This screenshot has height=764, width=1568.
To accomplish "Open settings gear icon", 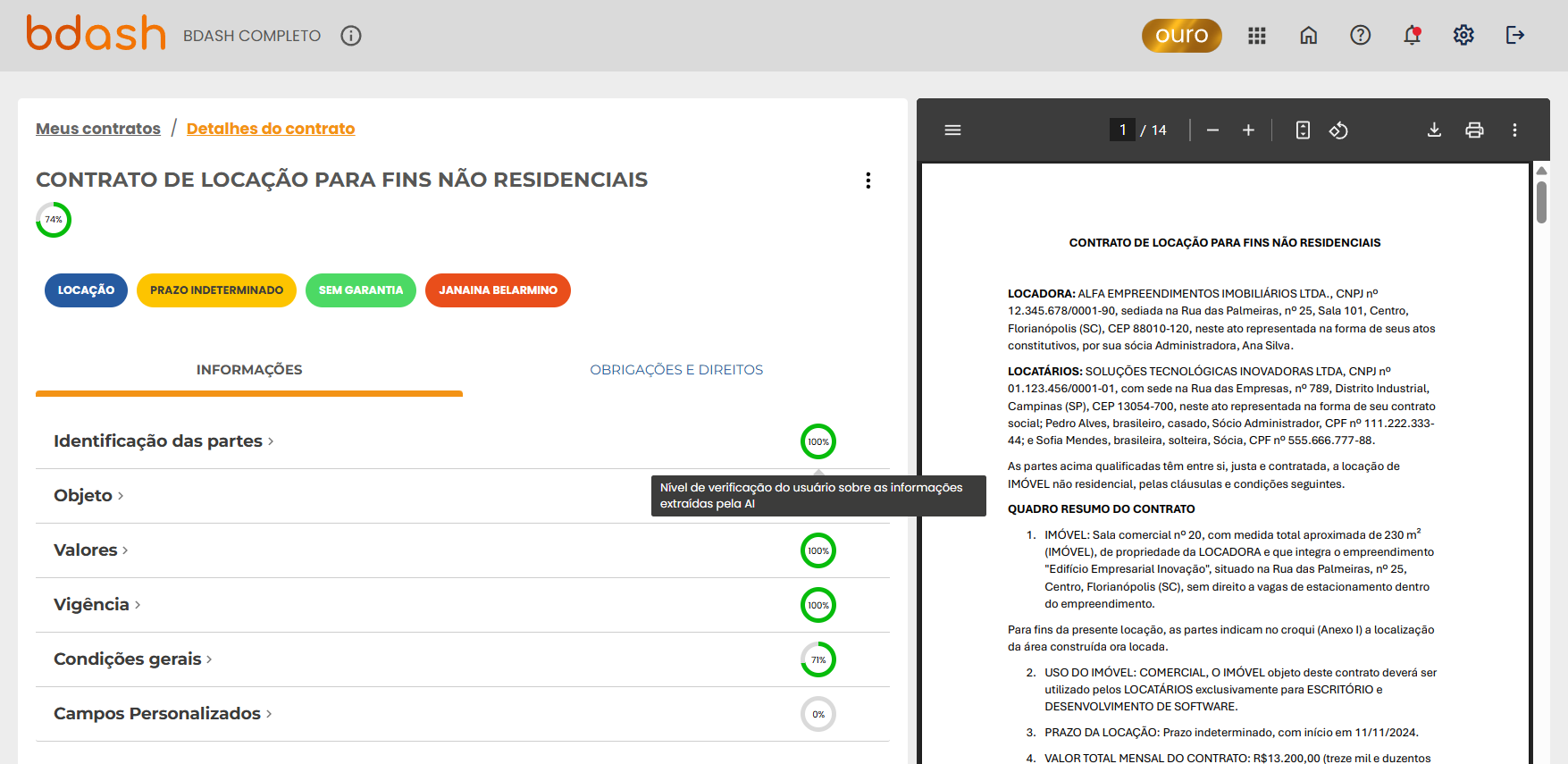I will pyautogui.click(x=1463, y=36).
